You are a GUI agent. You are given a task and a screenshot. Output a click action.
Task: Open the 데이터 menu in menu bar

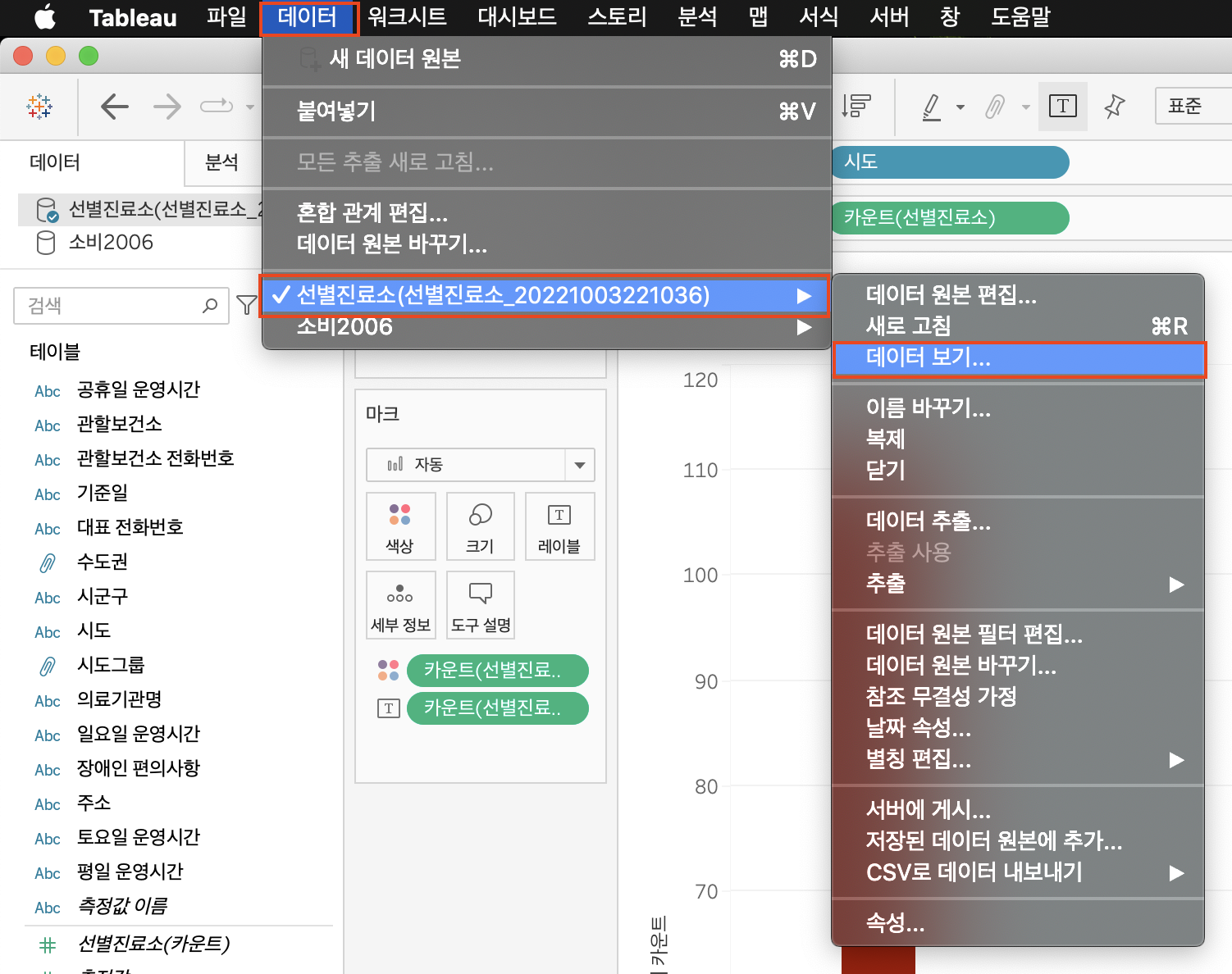(308, 17)
